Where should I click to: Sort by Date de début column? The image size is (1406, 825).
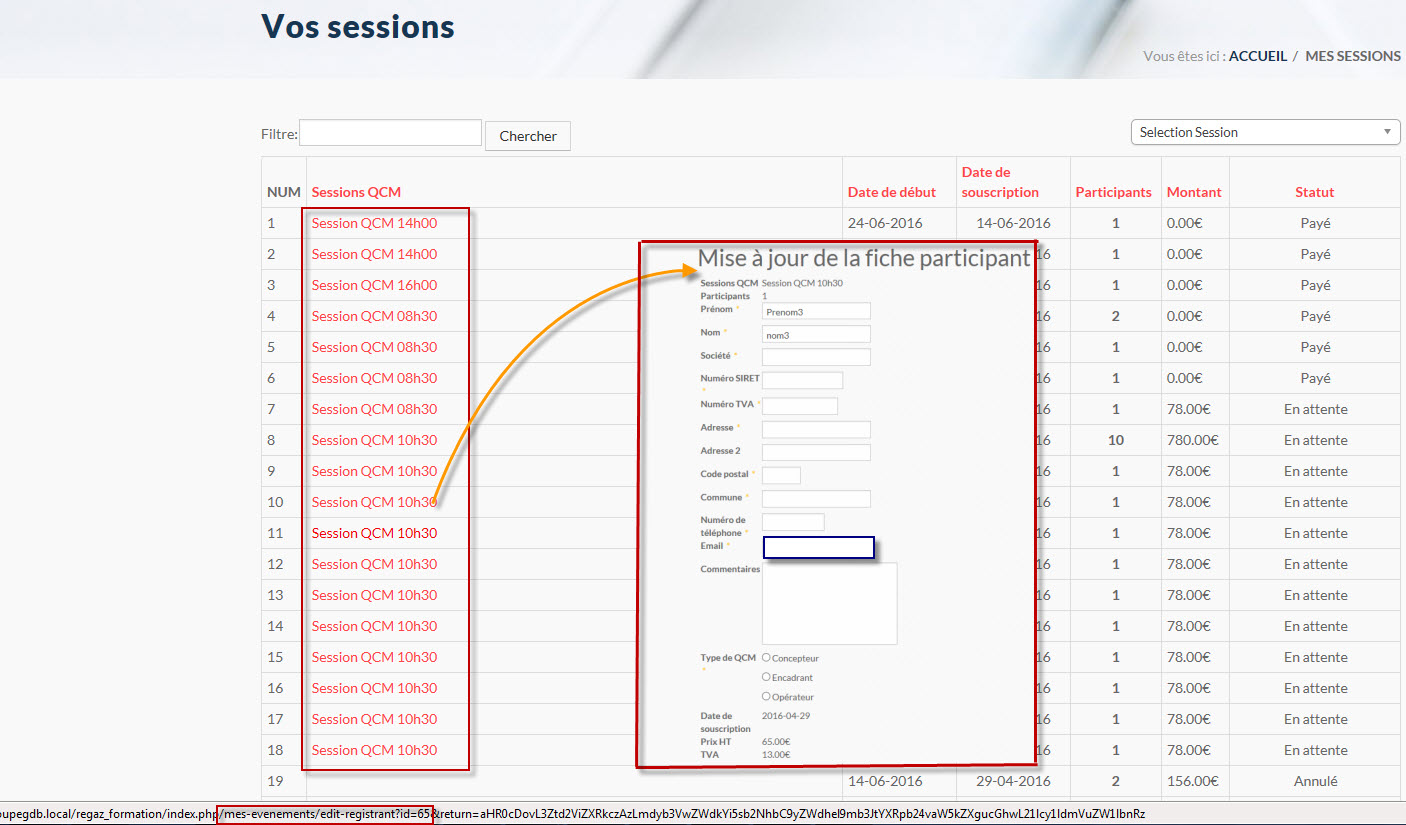[891, 192]
